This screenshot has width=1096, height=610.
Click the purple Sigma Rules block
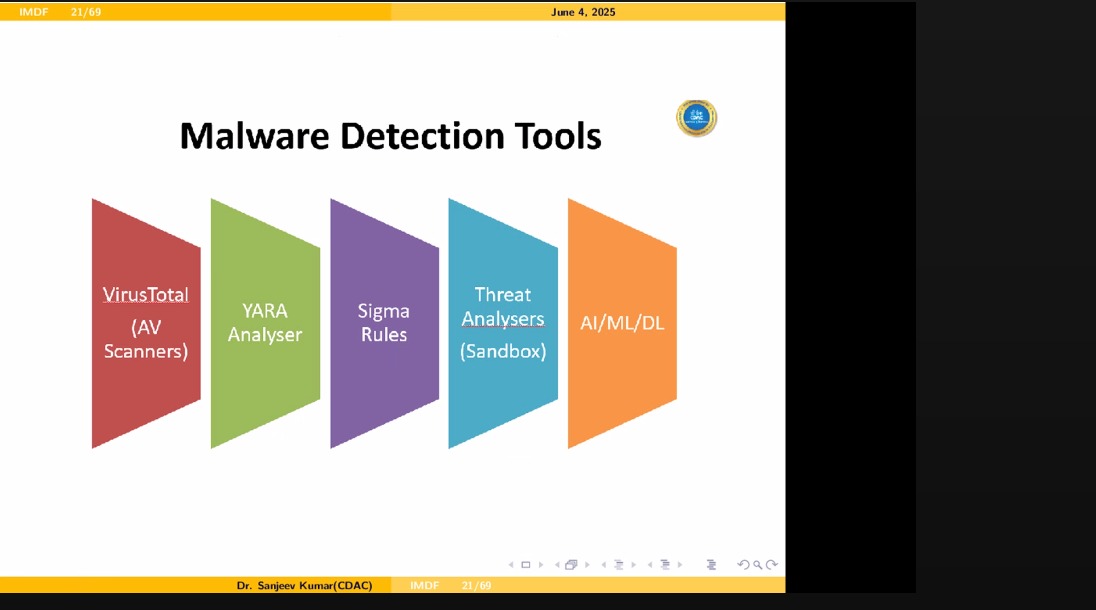coord(384,323)
